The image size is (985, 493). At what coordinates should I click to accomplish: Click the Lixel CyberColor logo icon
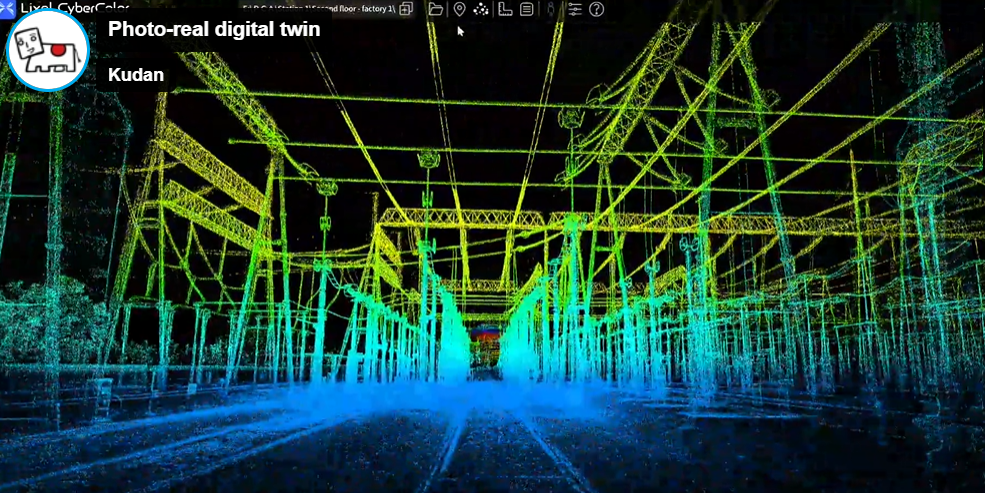8,7
